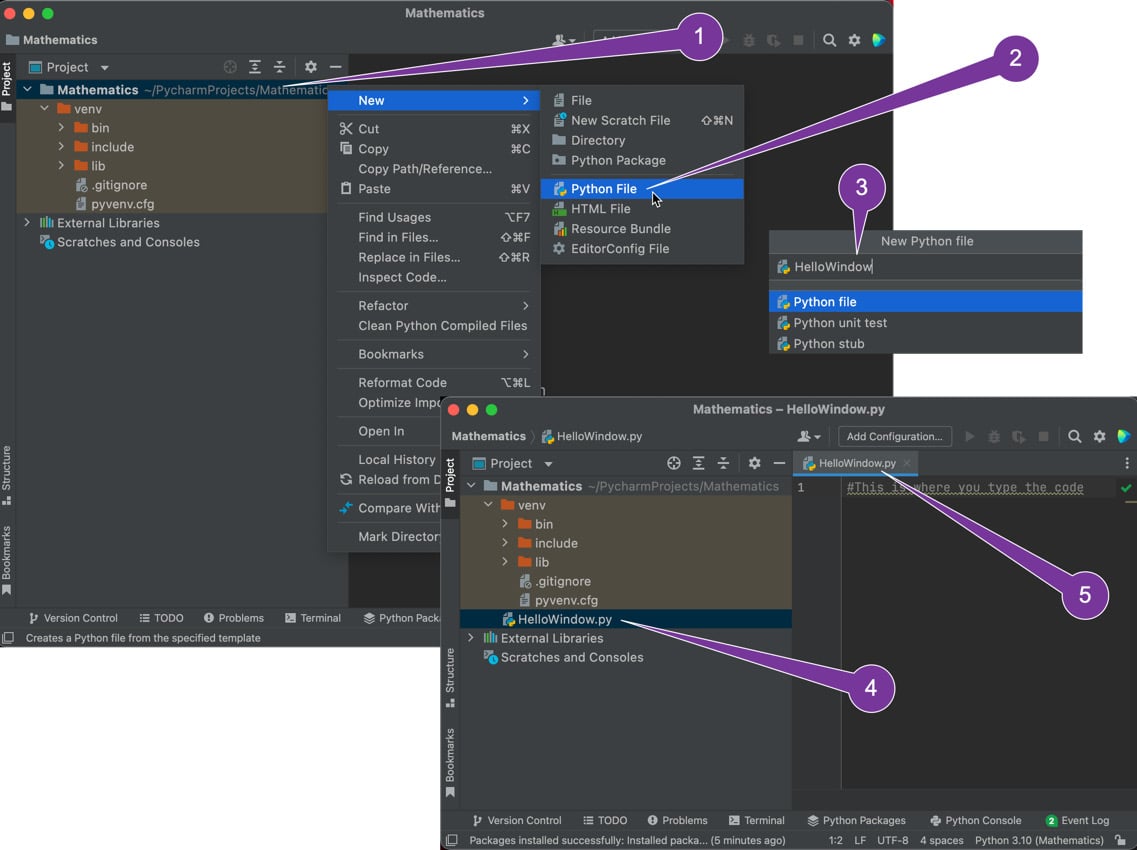The image size is (1137, 850).
Task: Open Version Control in back Mathematics window
Action: click(73, 618)
